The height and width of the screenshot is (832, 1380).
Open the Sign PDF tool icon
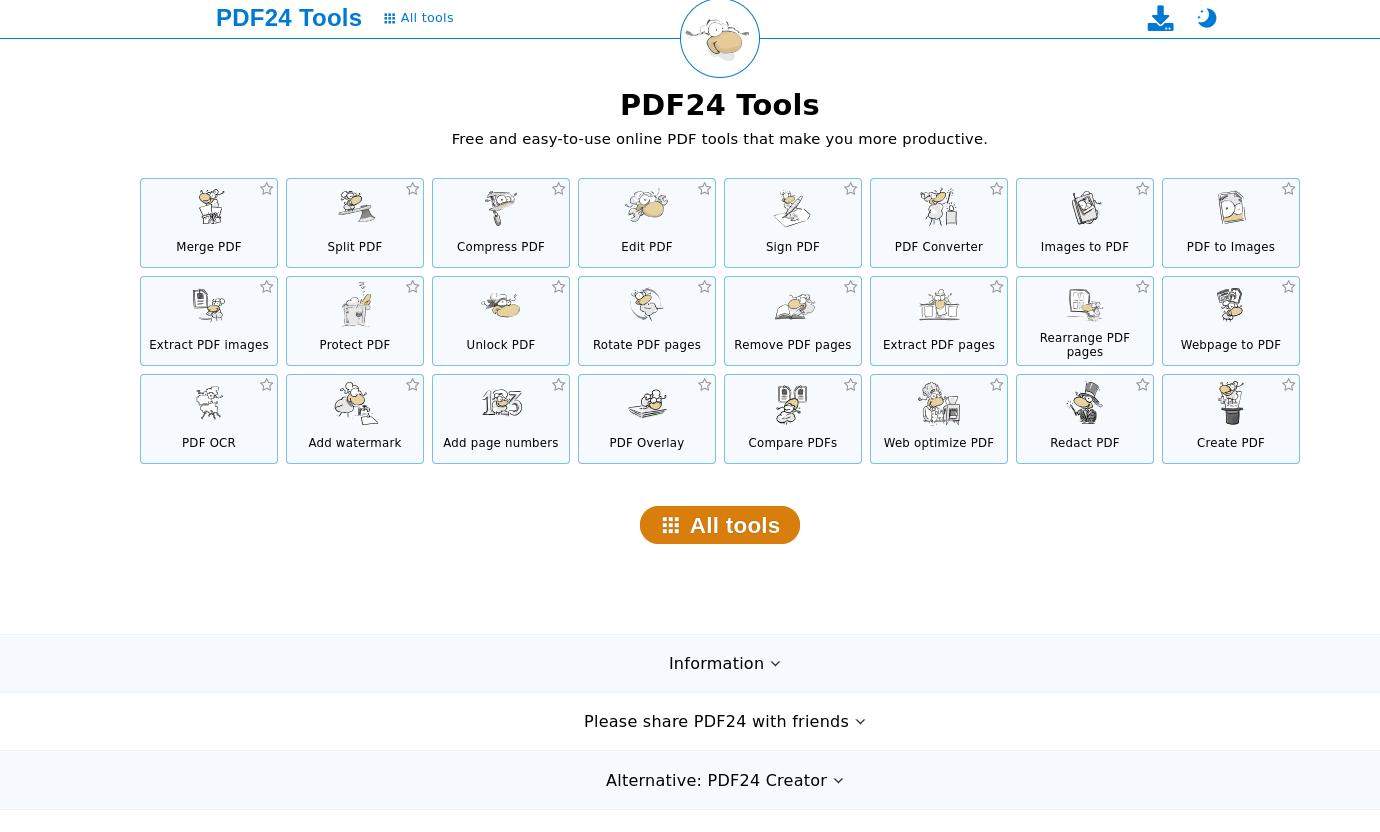[x=793, y=207]
